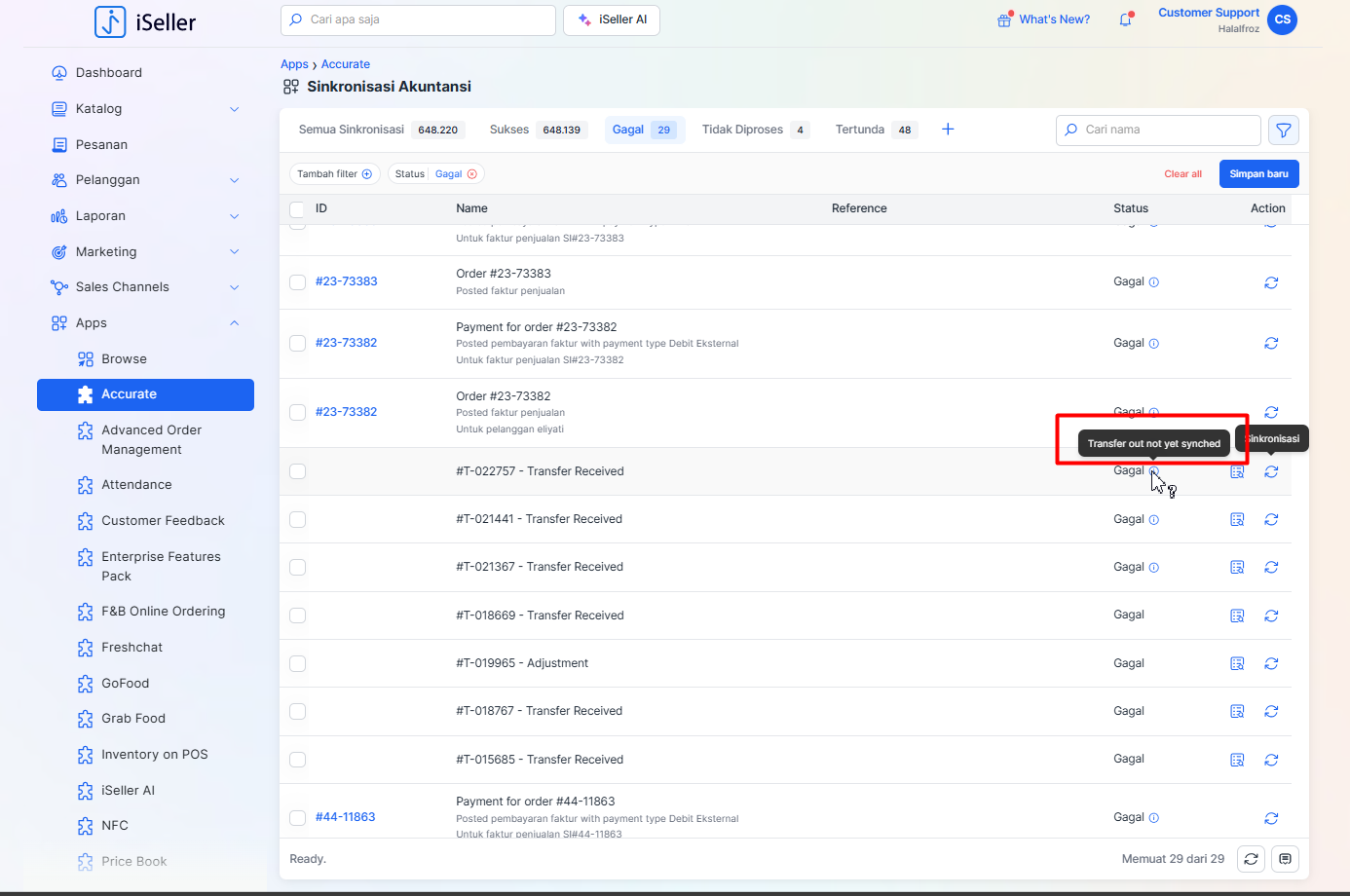The height and width of the screenshot is (896, 1350).
Task: Check the box for Payment #23-73382 row
Action: (297, 343)
